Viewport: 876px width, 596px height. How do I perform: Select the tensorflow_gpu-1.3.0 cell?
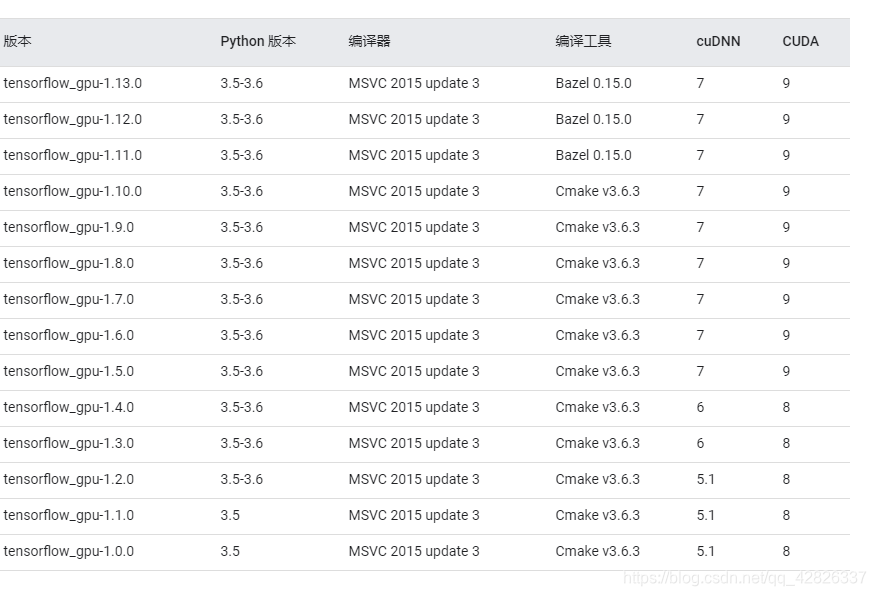(x=69, y=444)
